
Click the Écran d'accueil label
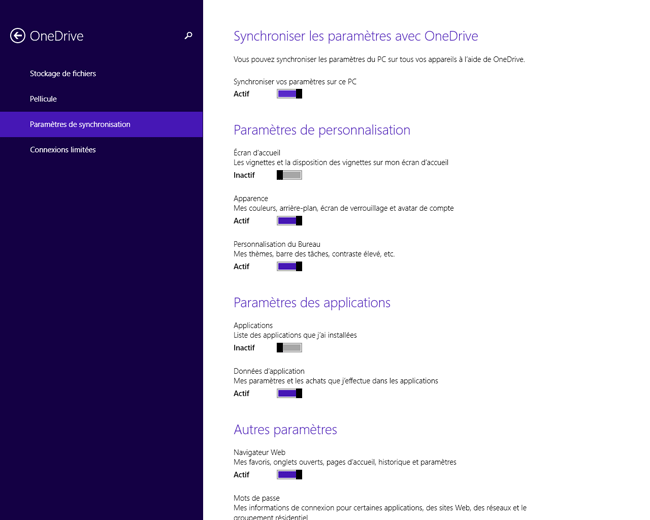257,153
